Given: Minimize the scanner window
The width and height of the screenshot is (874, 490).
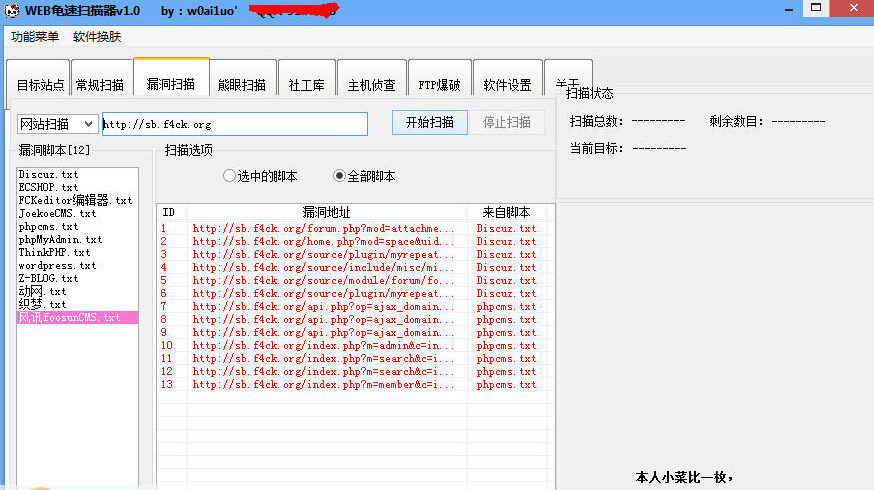Looking at the screenshot, I should 789,9.
